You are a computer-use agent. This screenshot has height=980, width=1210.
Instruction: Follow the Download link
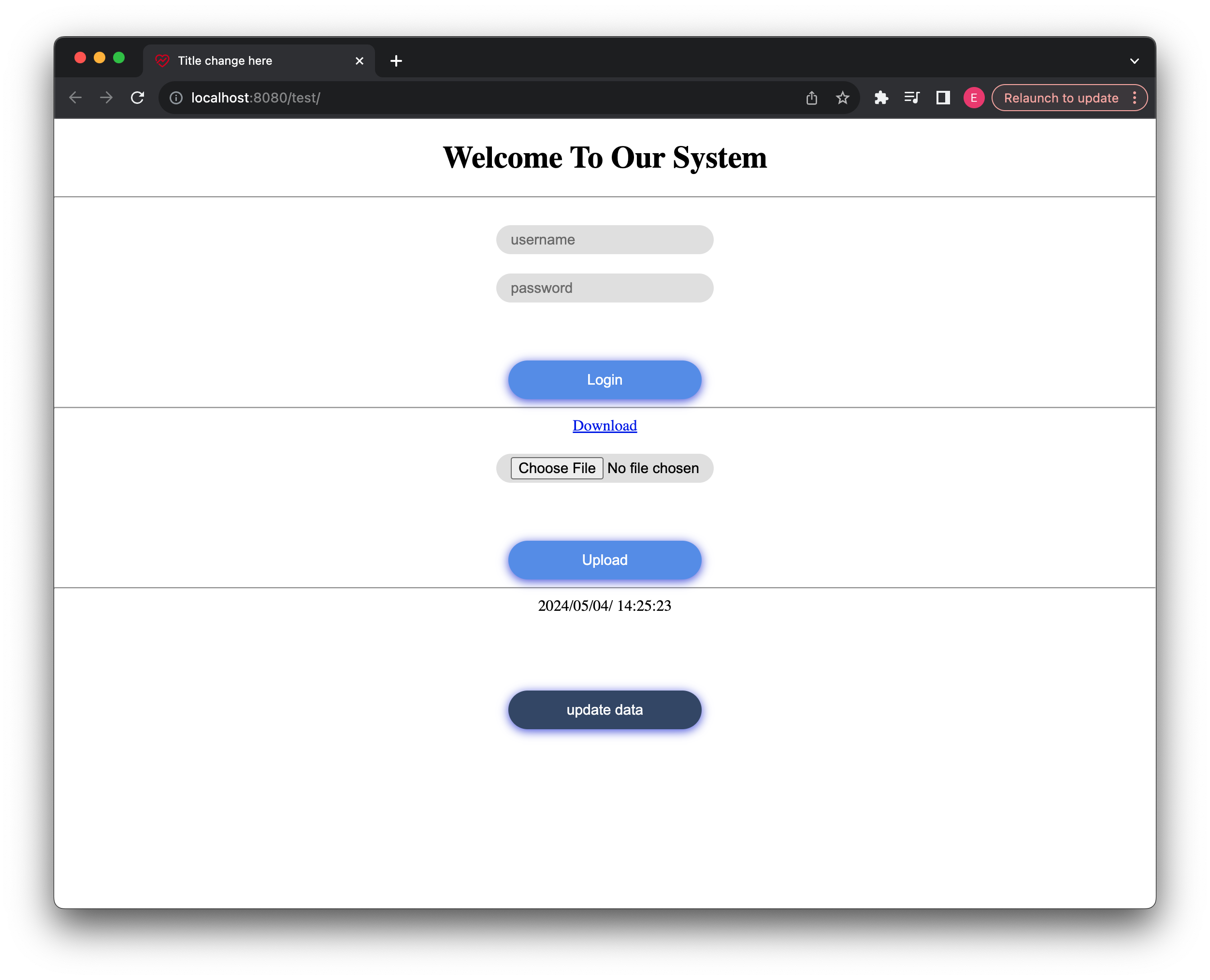tap(605, 426)
